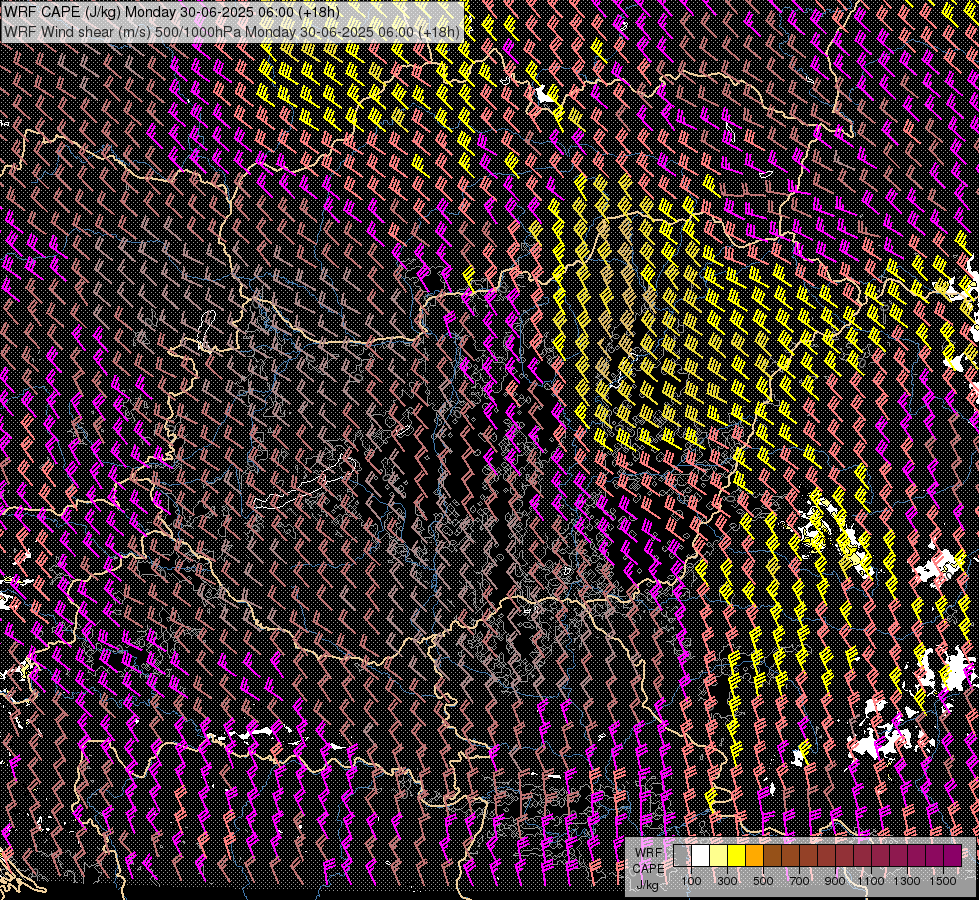The height and width of the screenshot is (900, 979).
Task: Select the pale yellow CAPE legend swatch
Action: pyautogui.click(x=719, y=856)
